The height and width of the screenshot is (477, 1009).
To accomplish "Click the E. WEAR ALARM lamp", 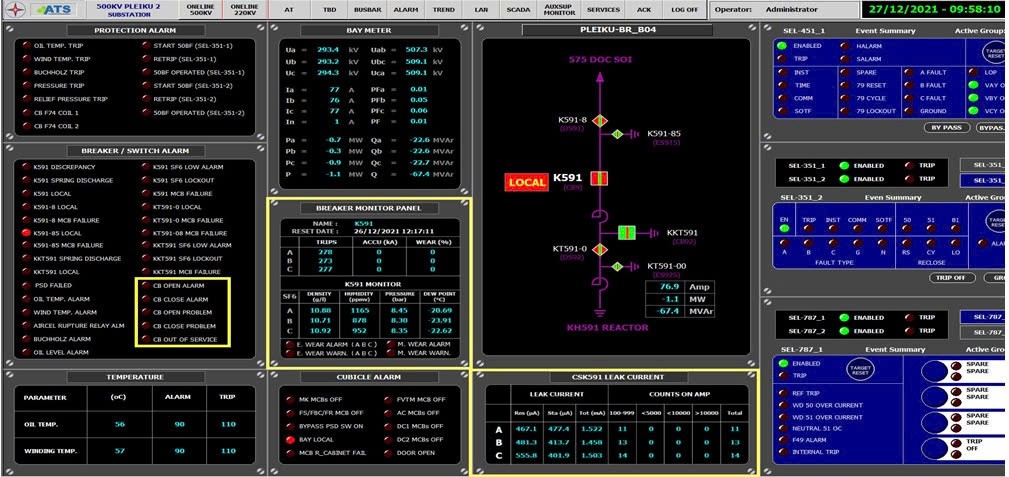I will [x=290, y=344].
